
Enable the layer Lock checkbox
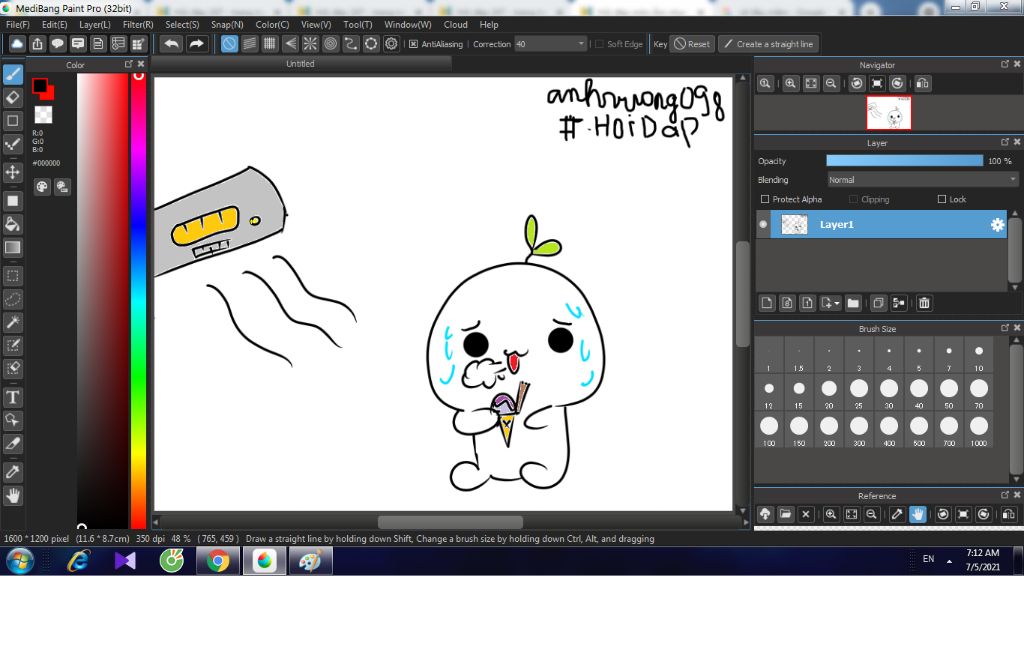(x=942, y=199)
